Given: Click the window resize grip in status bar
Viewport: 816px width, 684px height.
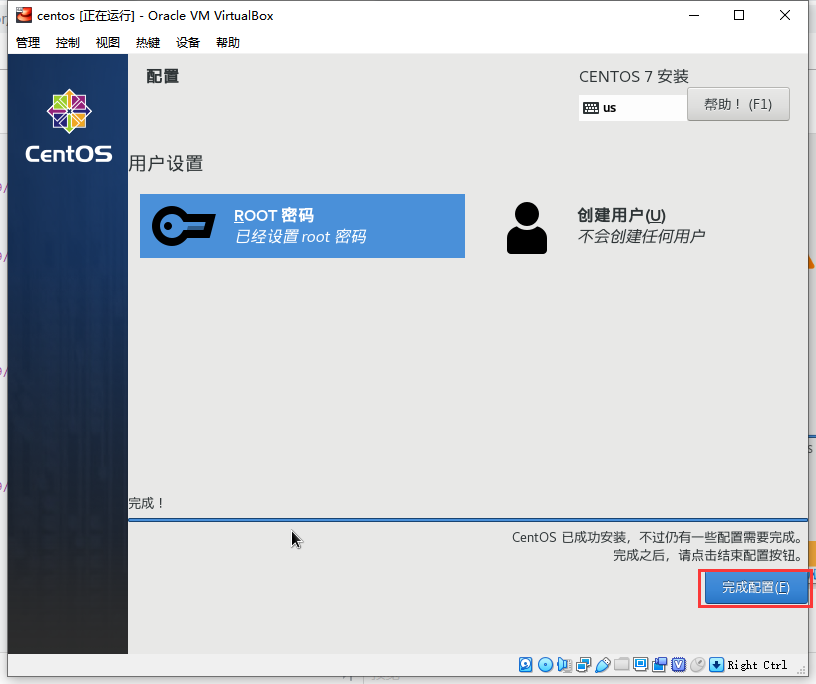Looking at the screenshot, I should pos(801,671).
